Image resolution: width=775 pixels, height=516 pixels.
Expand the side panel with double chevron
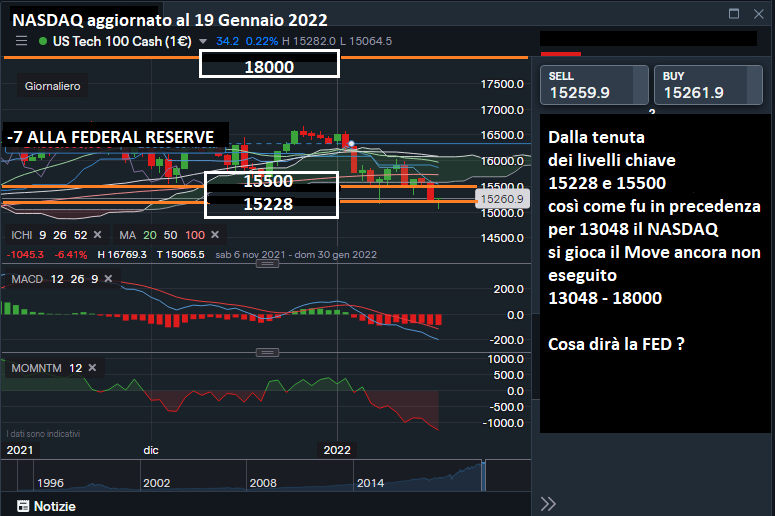[548, 504]
